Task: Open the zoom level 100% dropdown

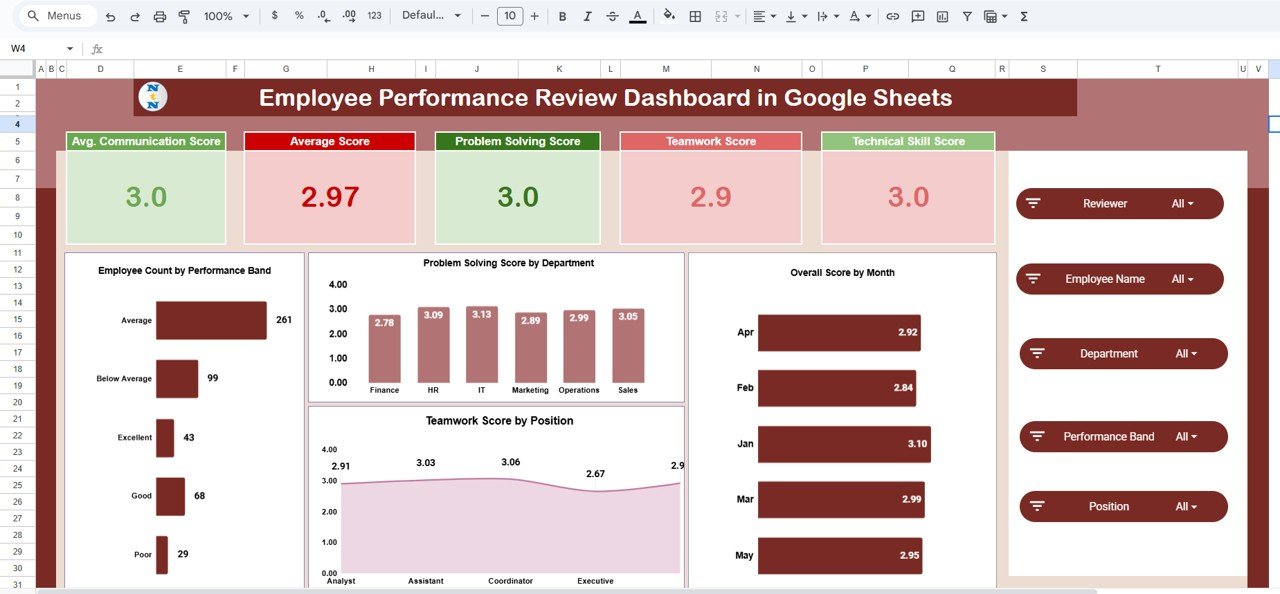Action: point(220,16)
